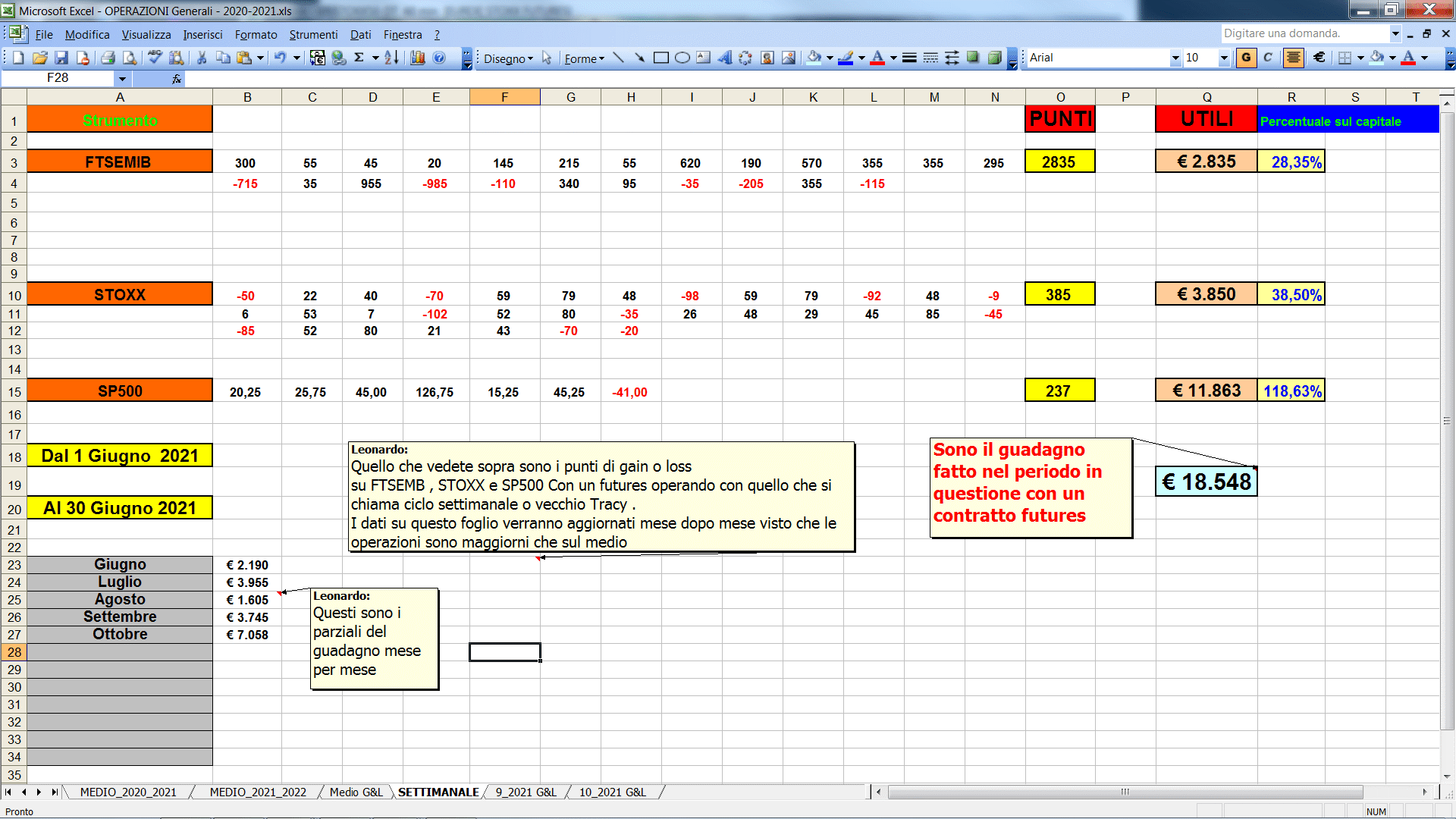
Task: Open the Modifica menu
Action: point(87,35)
